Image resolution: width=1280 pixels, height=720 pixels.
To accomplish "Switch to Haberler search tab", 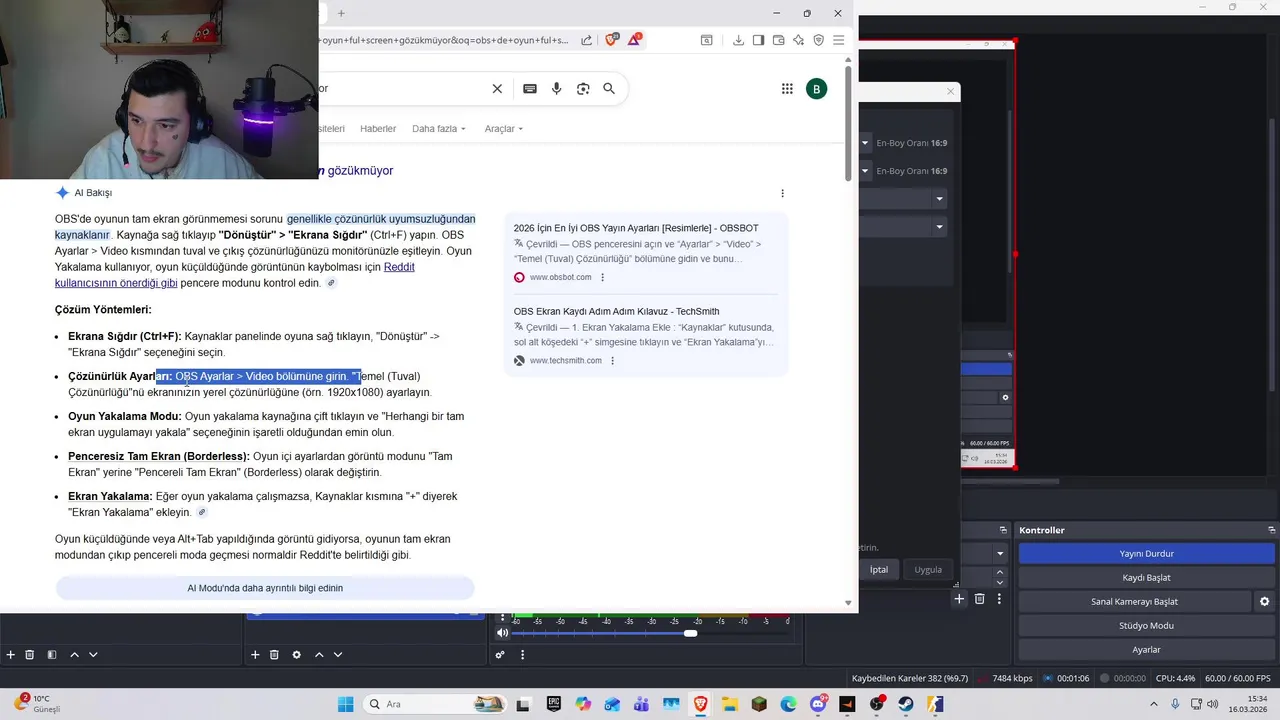I will (378, 129).
